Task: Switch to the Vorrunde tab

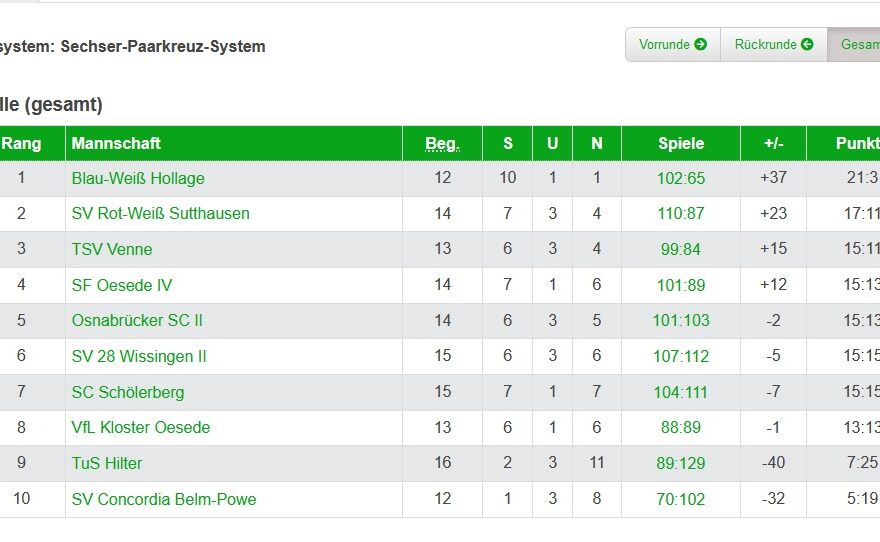Action: 673,44
